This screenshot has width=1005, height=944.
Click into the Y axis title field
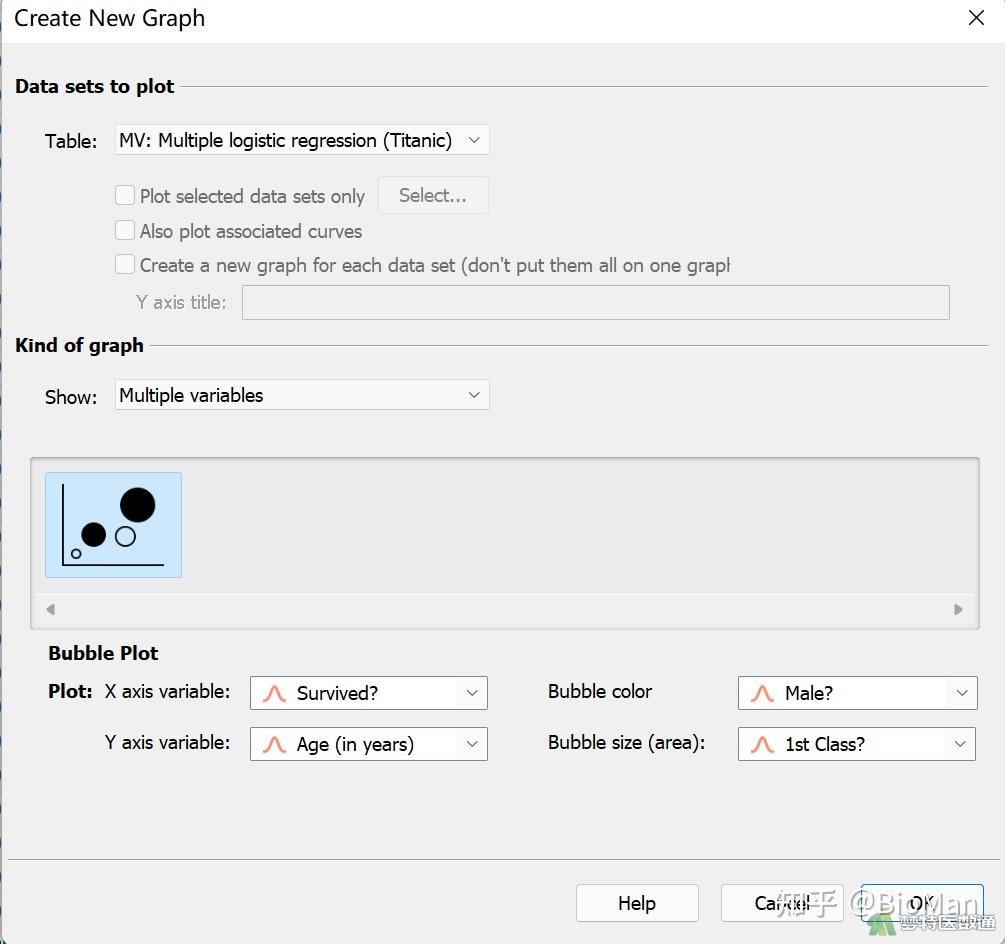[x=595, y=302]
